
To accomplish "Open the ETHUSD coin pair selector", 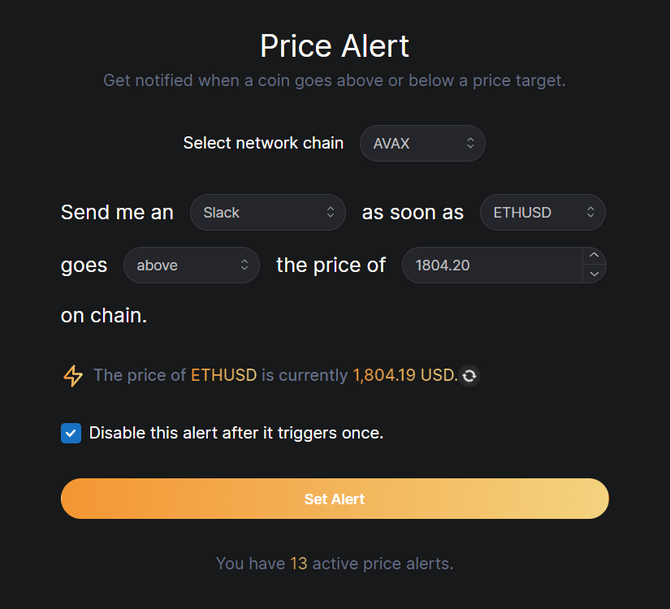I will [542, 212].
